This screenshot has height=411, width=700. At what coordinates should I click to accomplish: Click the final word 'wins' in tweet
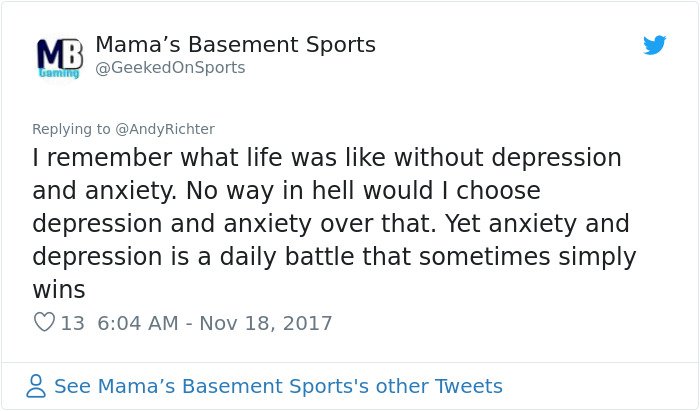pyautogui.click(x=58, y=290)
